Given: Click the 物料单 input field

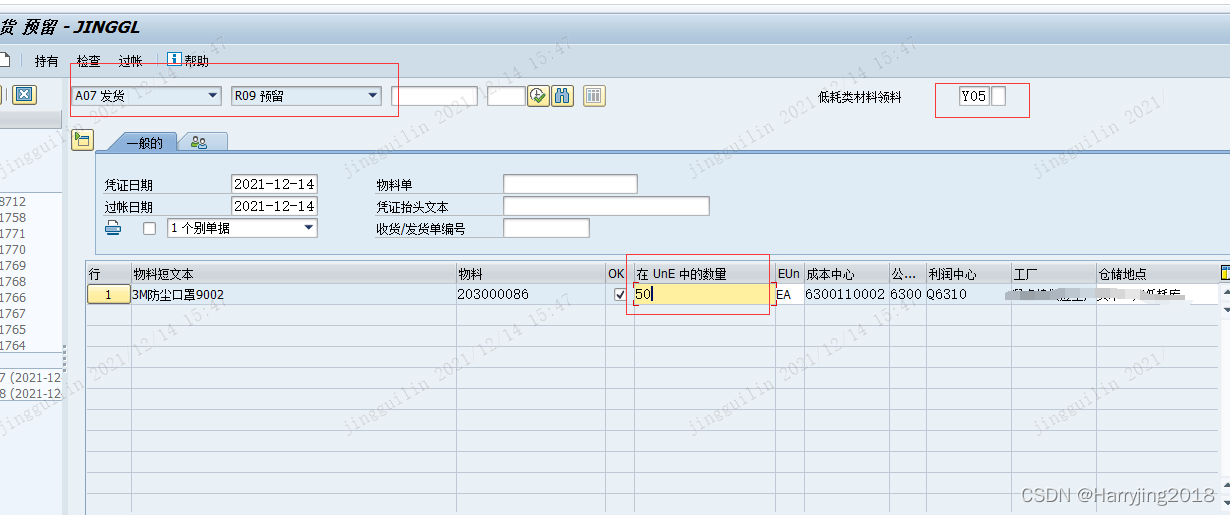Looking at the screenshot, I should [570, 184].
